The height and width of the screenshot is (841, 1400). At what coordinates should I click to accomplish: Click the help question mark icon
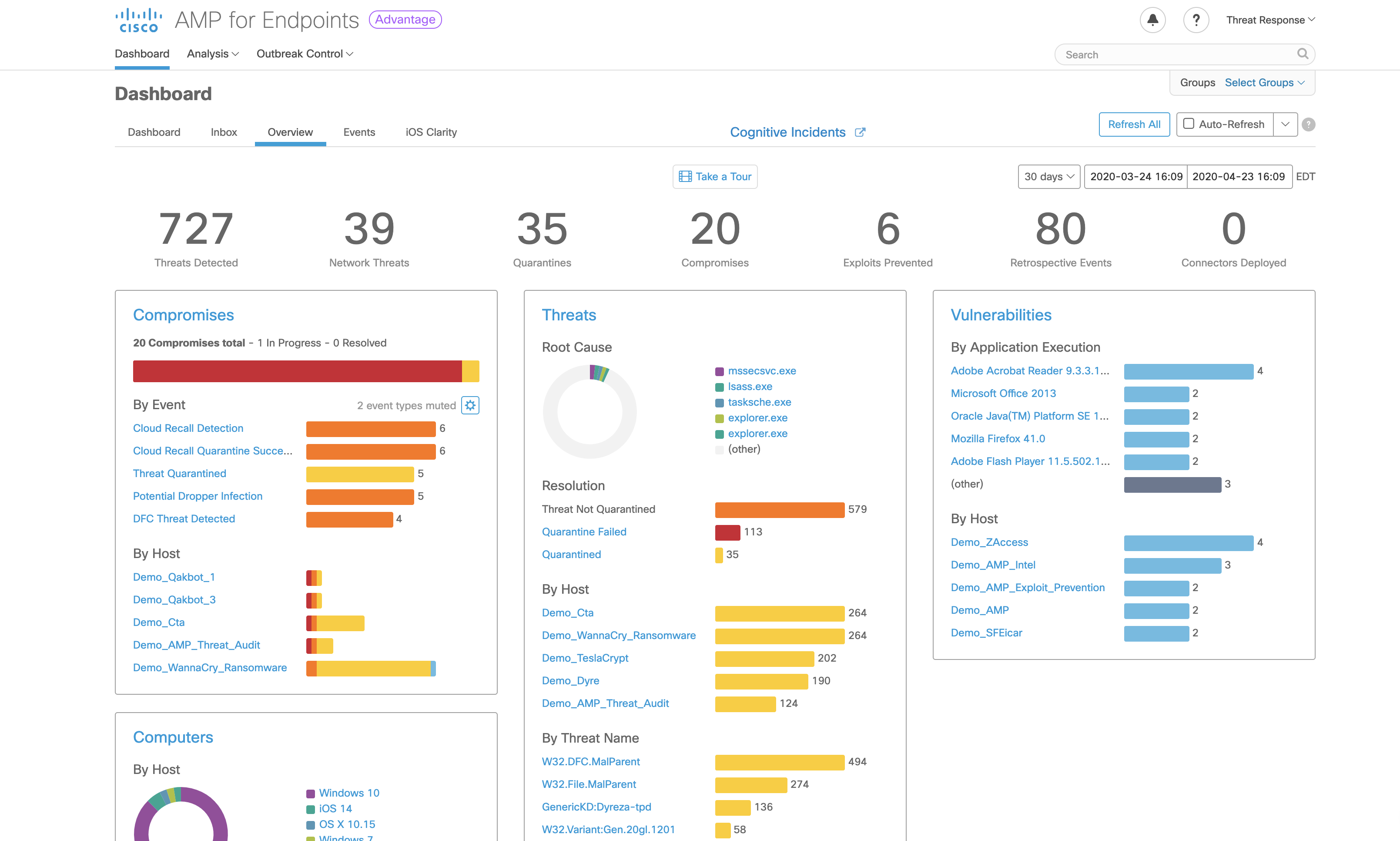1197,20
